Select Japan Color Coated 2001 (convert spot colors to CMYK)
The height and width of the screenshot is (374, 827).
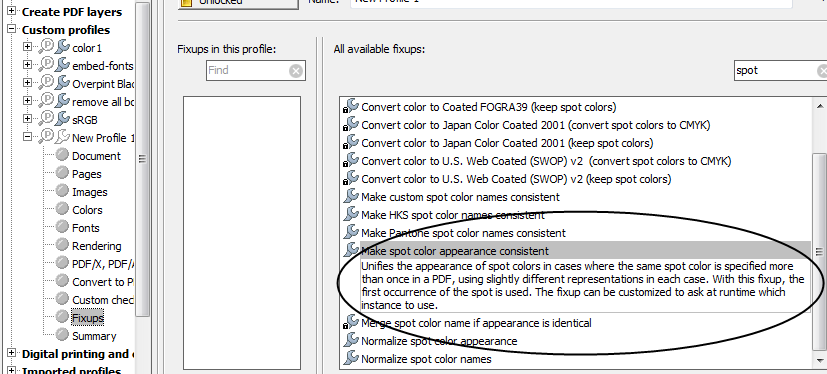pyautogui.click(x=535, y=125)
